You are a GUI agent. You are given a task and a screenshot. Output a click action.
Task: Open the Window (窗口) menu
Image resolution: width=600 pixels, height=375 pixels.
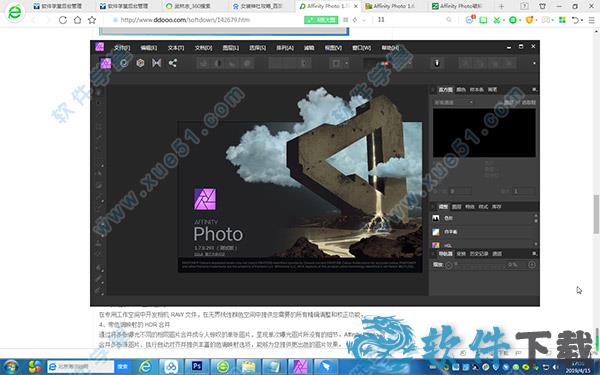click(361, 48)
